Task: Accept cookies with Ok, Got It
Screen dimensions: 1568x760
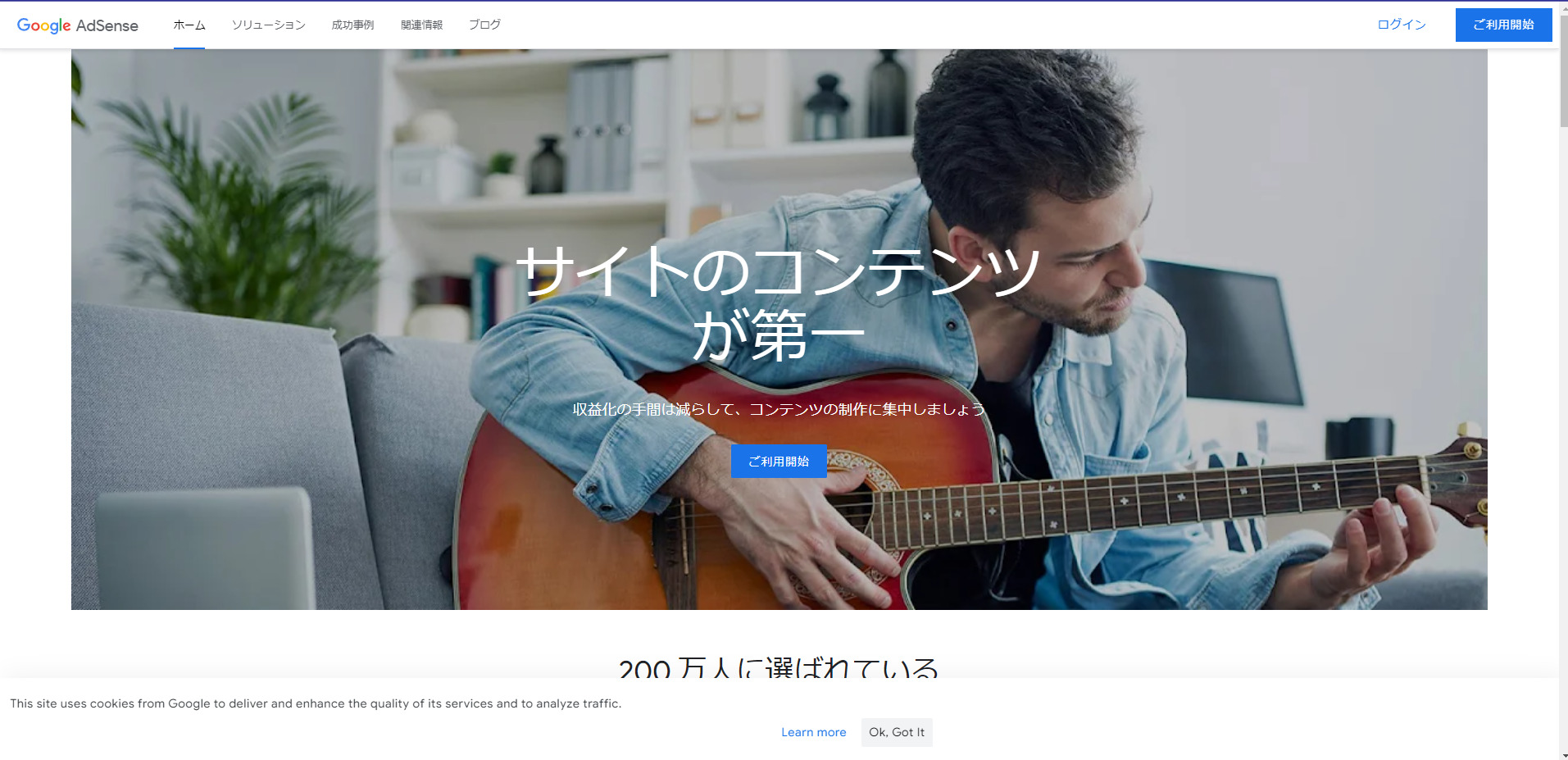Action: 897,732
